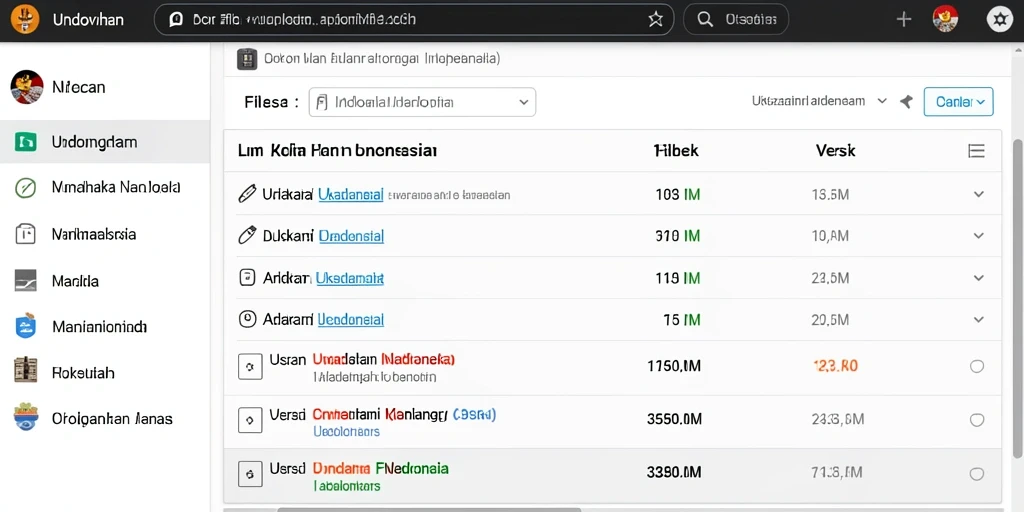Open the Canler dropdown button

click(x=959, y=102)
